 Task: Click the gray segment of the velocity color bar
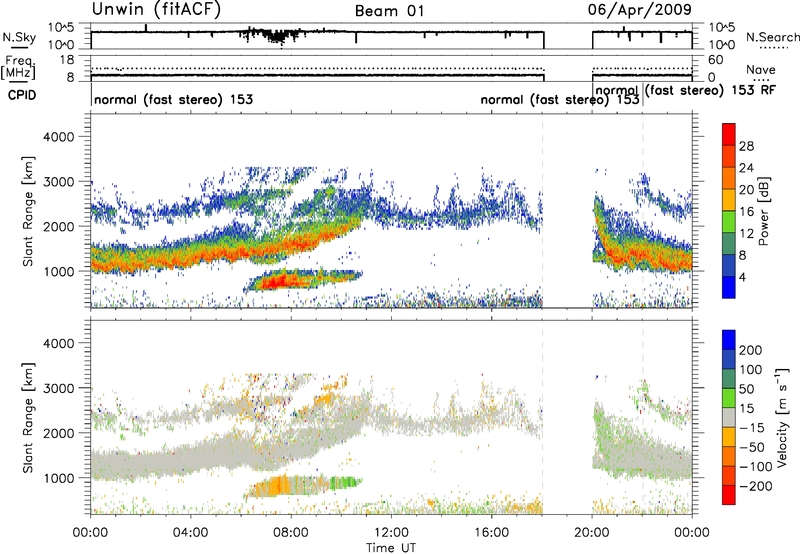tap(729, 417)
